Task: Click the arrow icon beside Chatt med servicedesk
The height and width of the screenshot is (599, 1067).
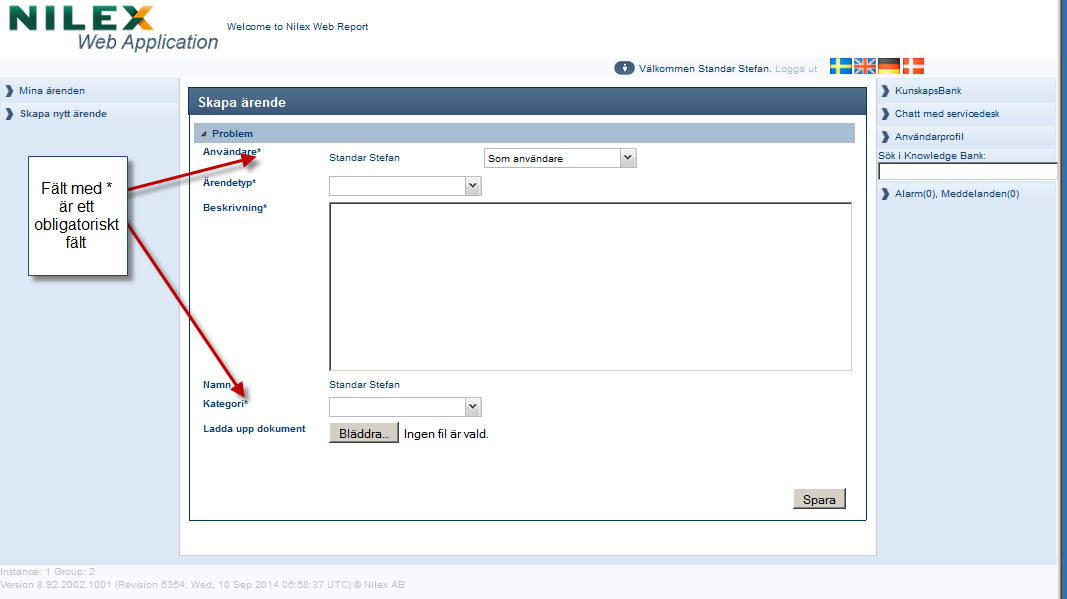Action: [x=885, y=114]
